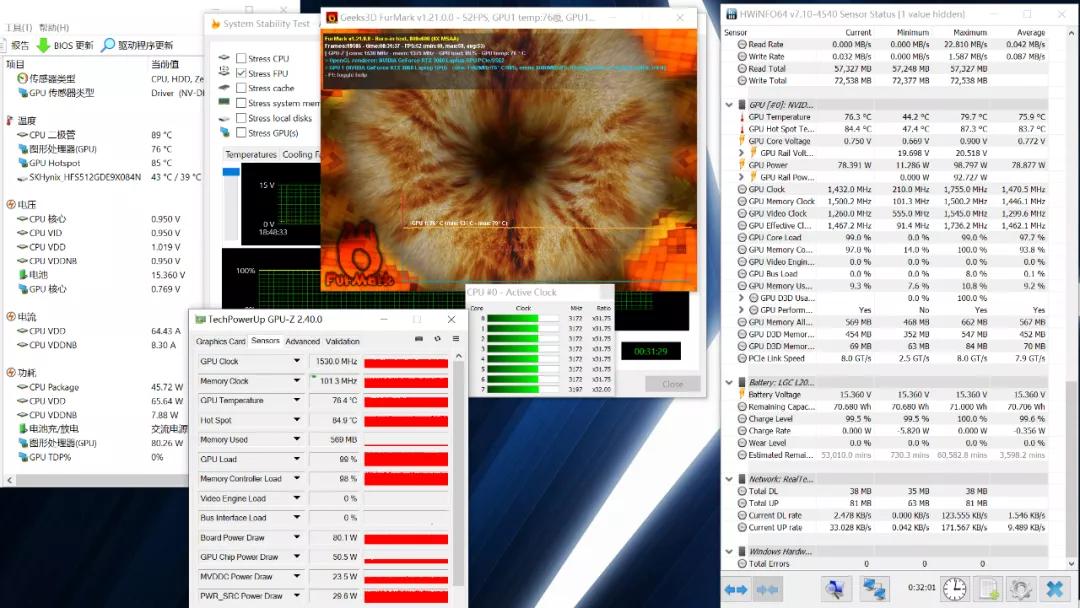This screenshot has width=1080, height=608.
Task: Click the green BIOS update arrow icon
Action: click(43, 45)
